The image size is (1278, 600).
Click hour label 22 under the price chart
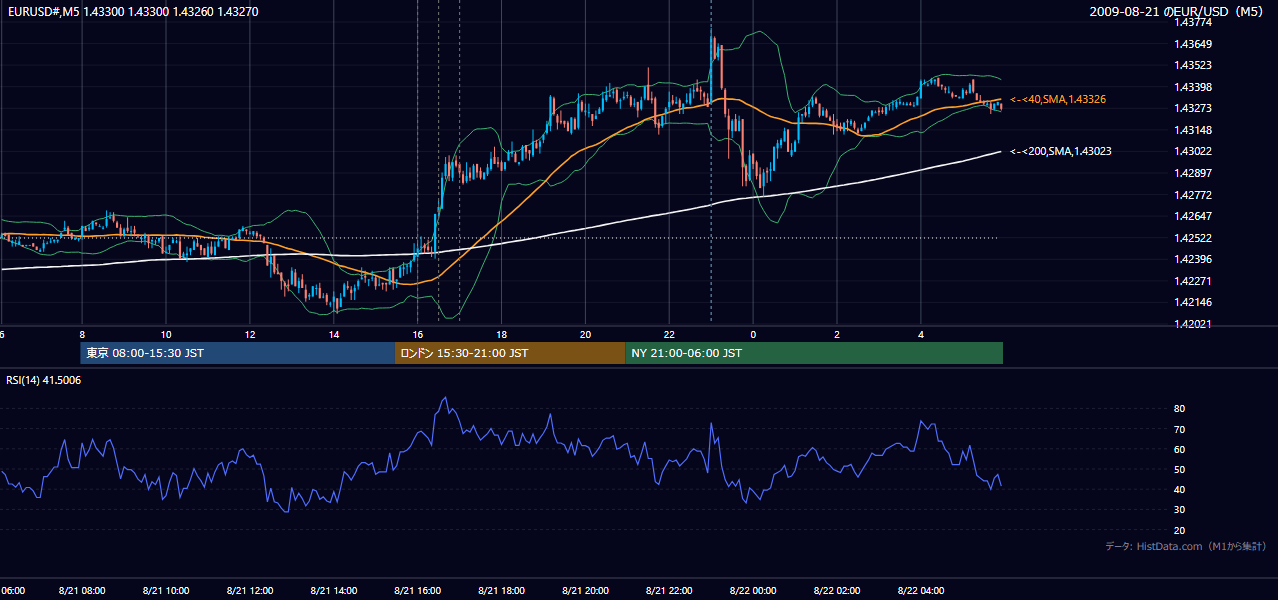pyautogui.click(x=669, y=335)
